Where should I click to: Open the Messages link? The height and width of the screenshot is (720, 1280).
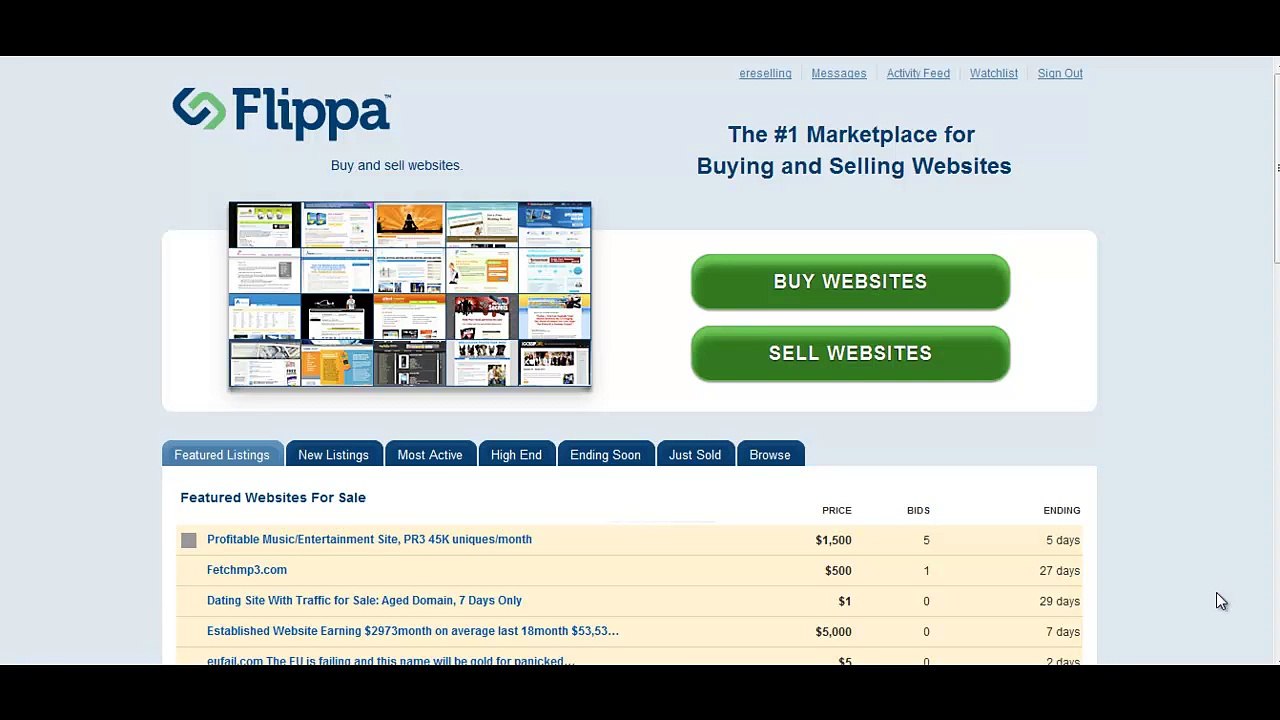tap(839, 73)
